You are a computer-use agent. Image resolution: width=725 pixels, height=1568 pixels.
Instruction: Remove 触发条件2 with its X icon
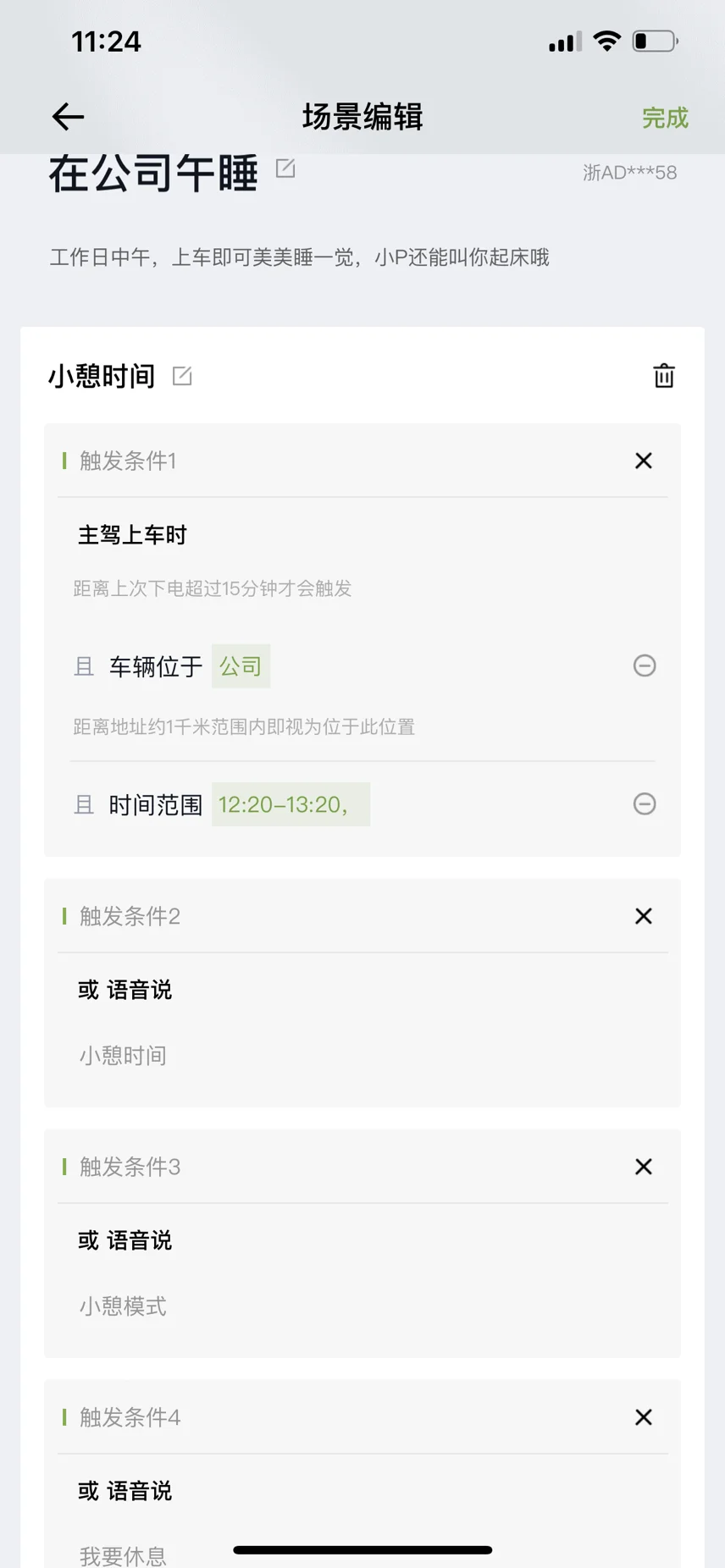(644, 916)
